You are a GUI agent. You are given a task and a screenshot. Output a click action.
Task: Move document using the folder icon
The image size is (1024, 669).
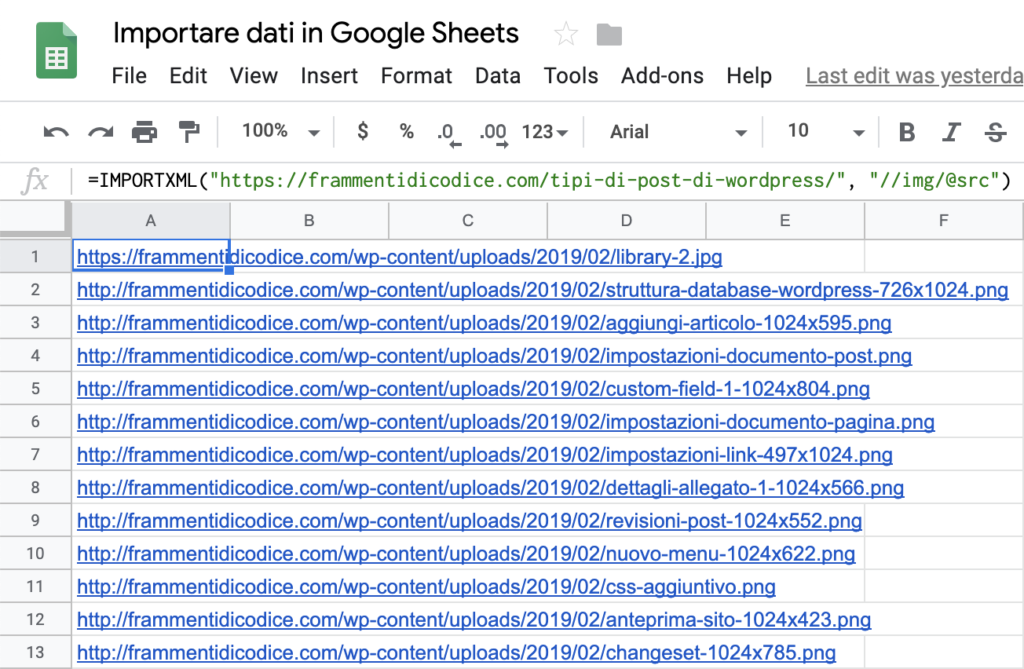(609, 35)
